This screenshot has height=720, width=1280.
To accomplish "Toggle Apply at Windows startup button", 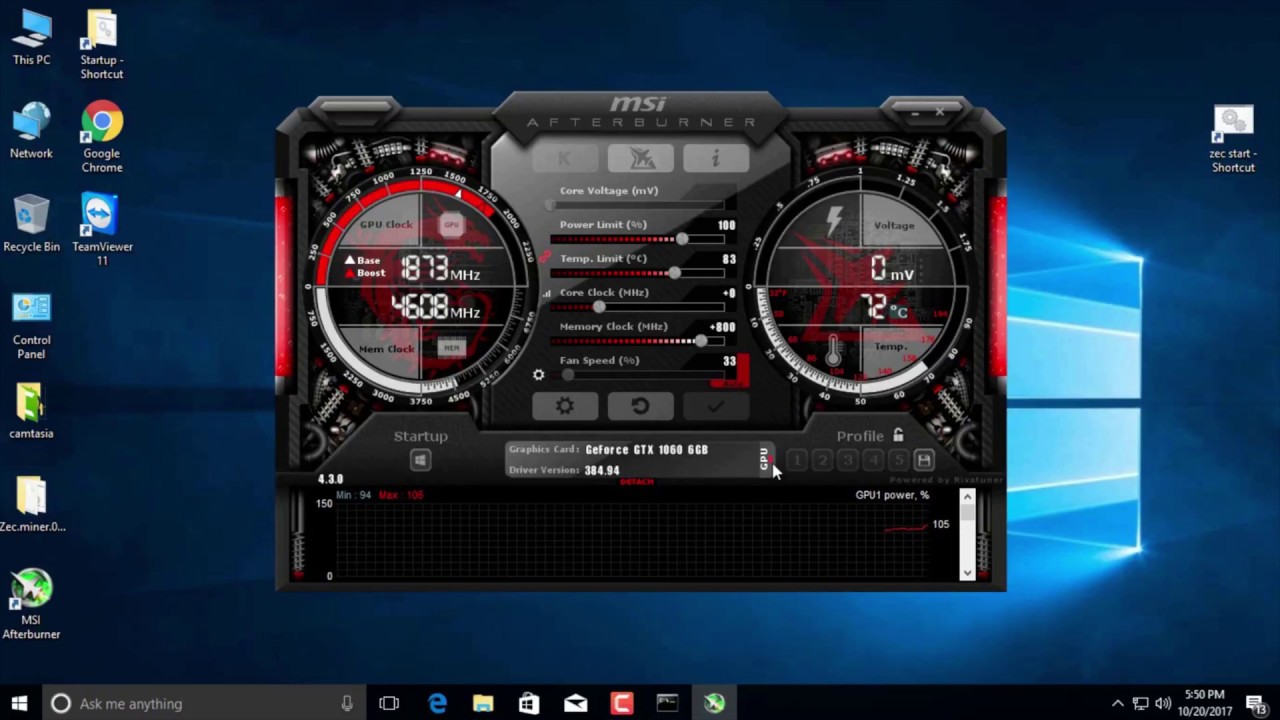I will point(420,460).
